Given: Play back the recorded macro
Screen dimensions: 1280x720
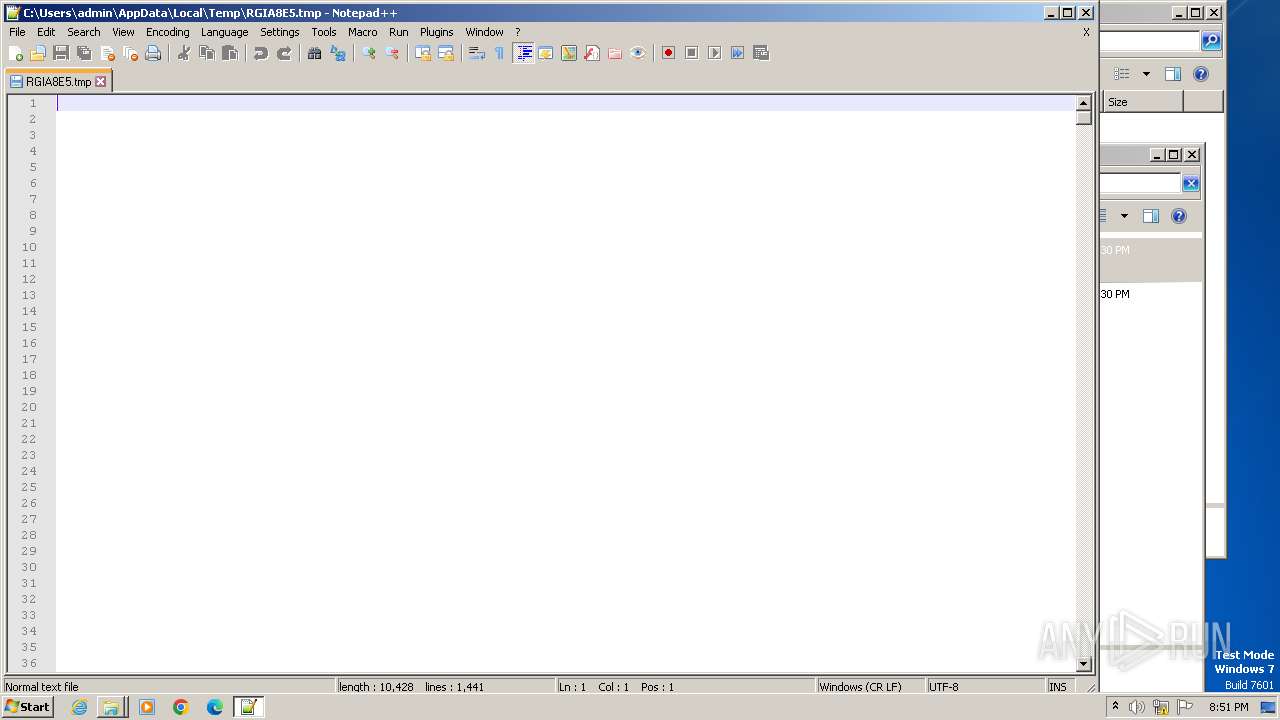Looking at the screenshot, I should [x=715, y=53].
